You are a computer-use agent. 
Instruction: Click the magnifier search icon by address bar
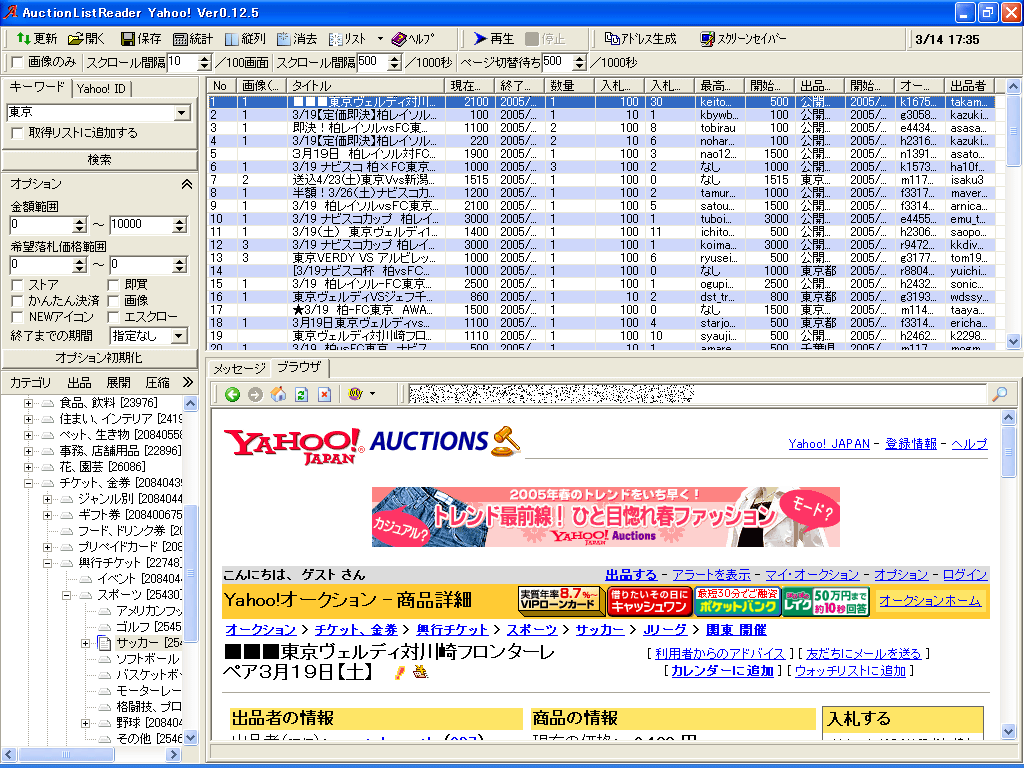click(999, 394)
